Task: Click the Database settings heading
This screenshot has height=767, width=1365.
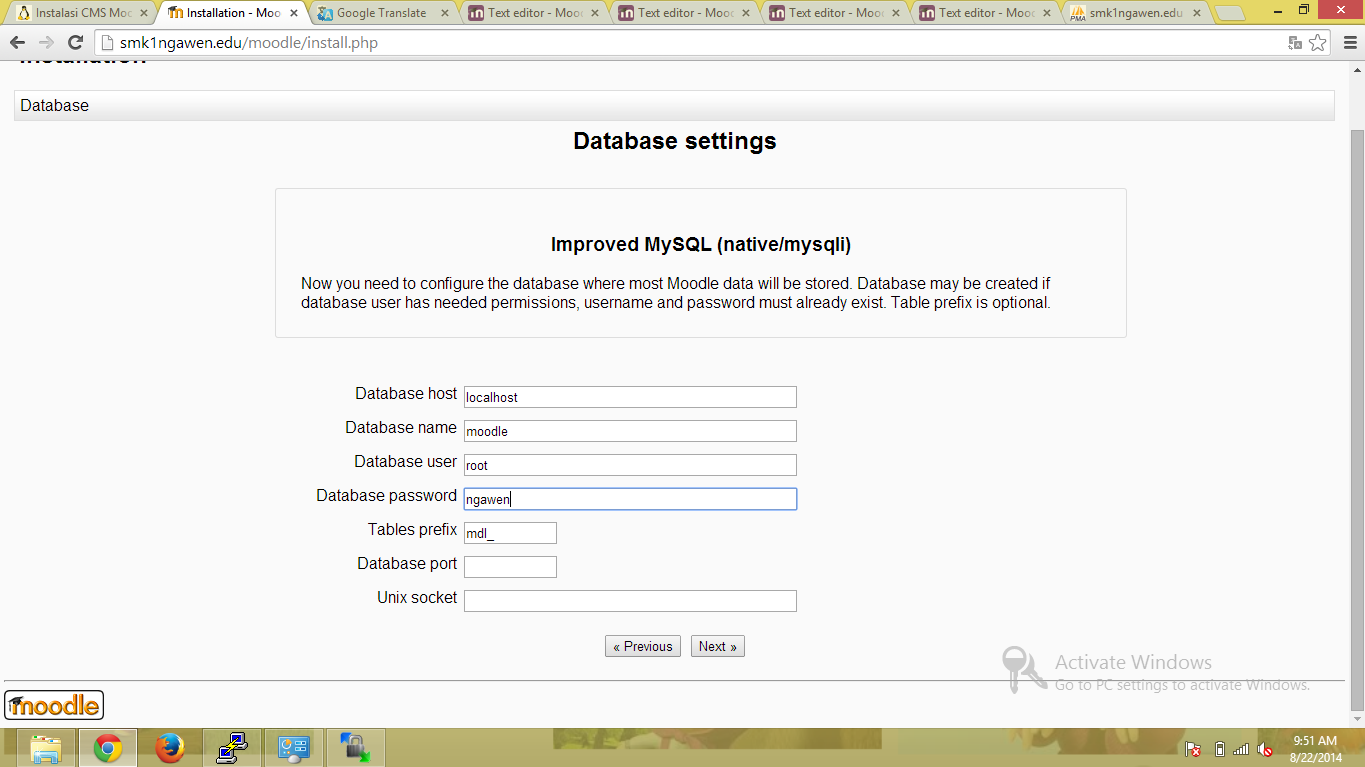Action: tap(675, 141)
